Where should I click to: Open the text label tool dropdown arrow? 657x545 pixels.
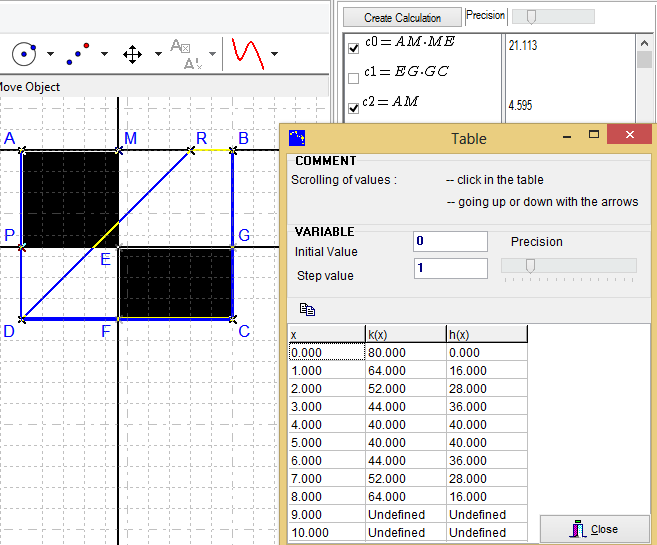pos(212,54)
